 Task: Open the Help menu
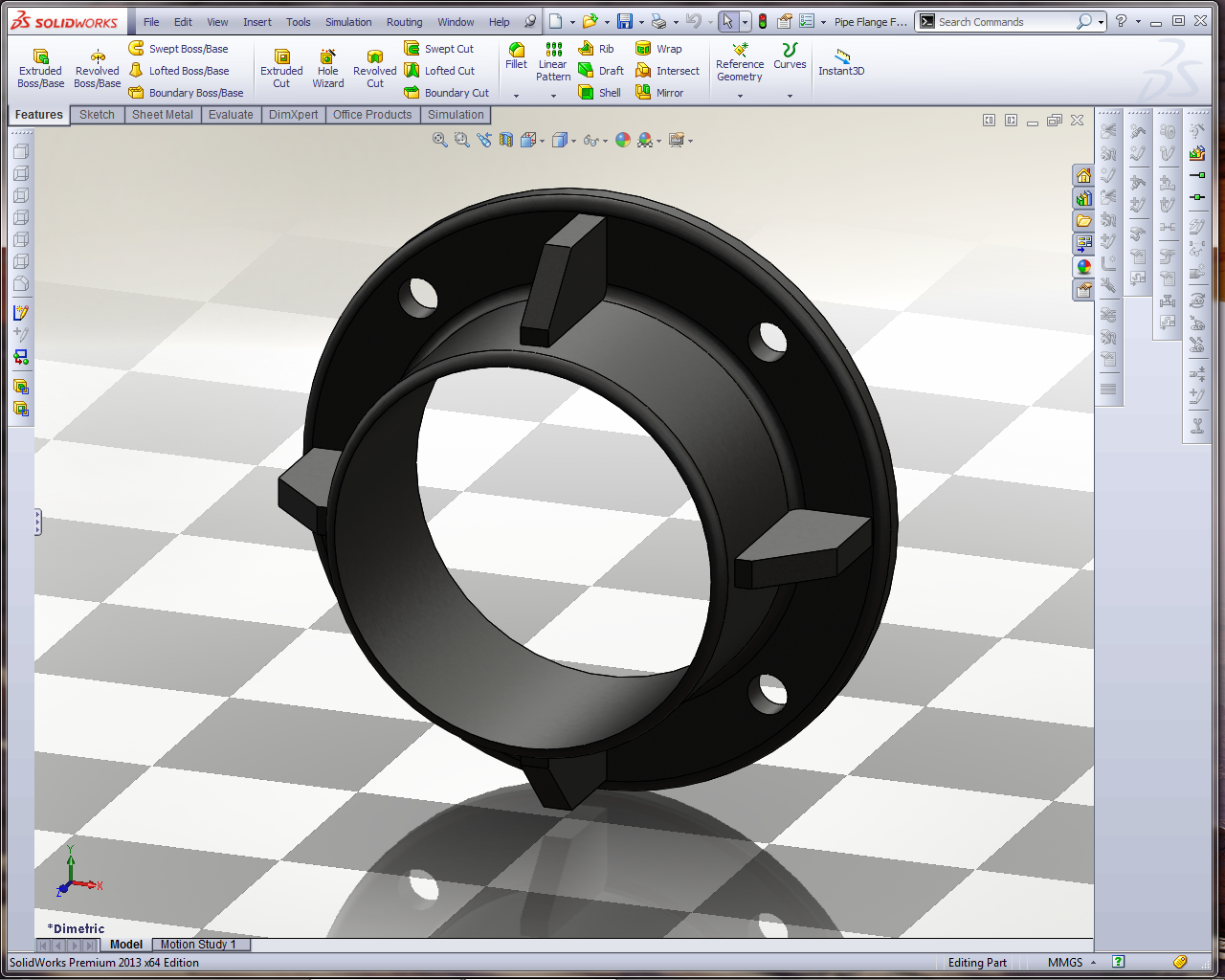click(499, 22)
